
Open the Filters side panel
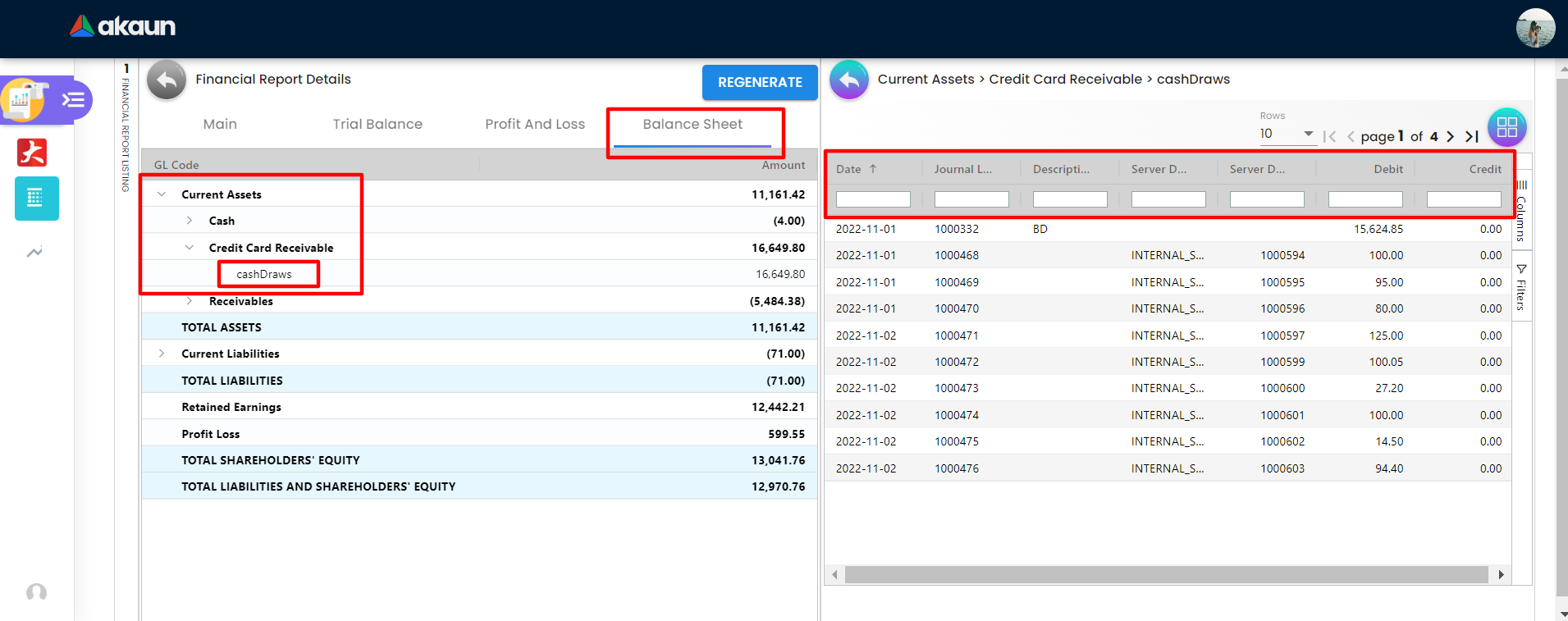pos(1521,287)
